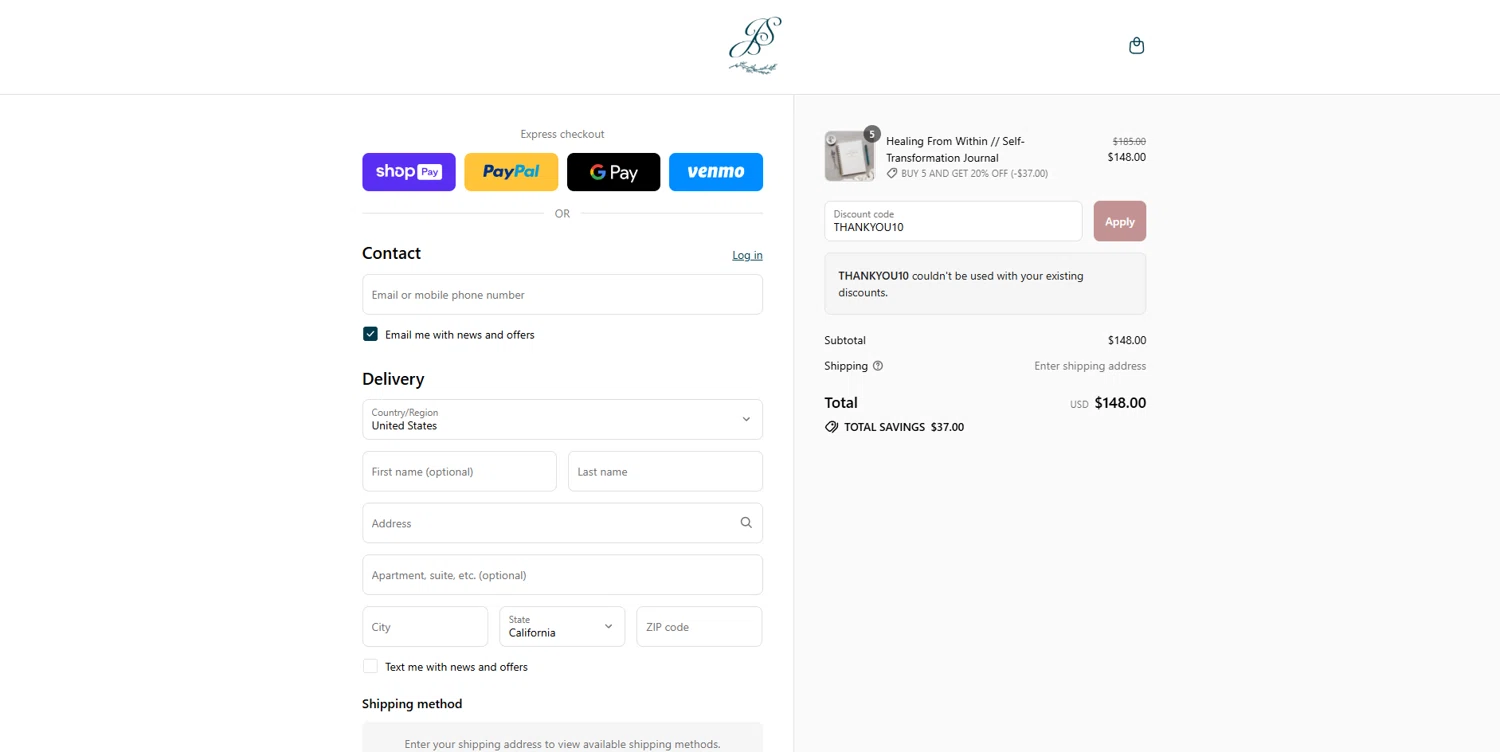1500x752 pixels.
Task: Click the Last name field
Action: (x=665, y=471)
